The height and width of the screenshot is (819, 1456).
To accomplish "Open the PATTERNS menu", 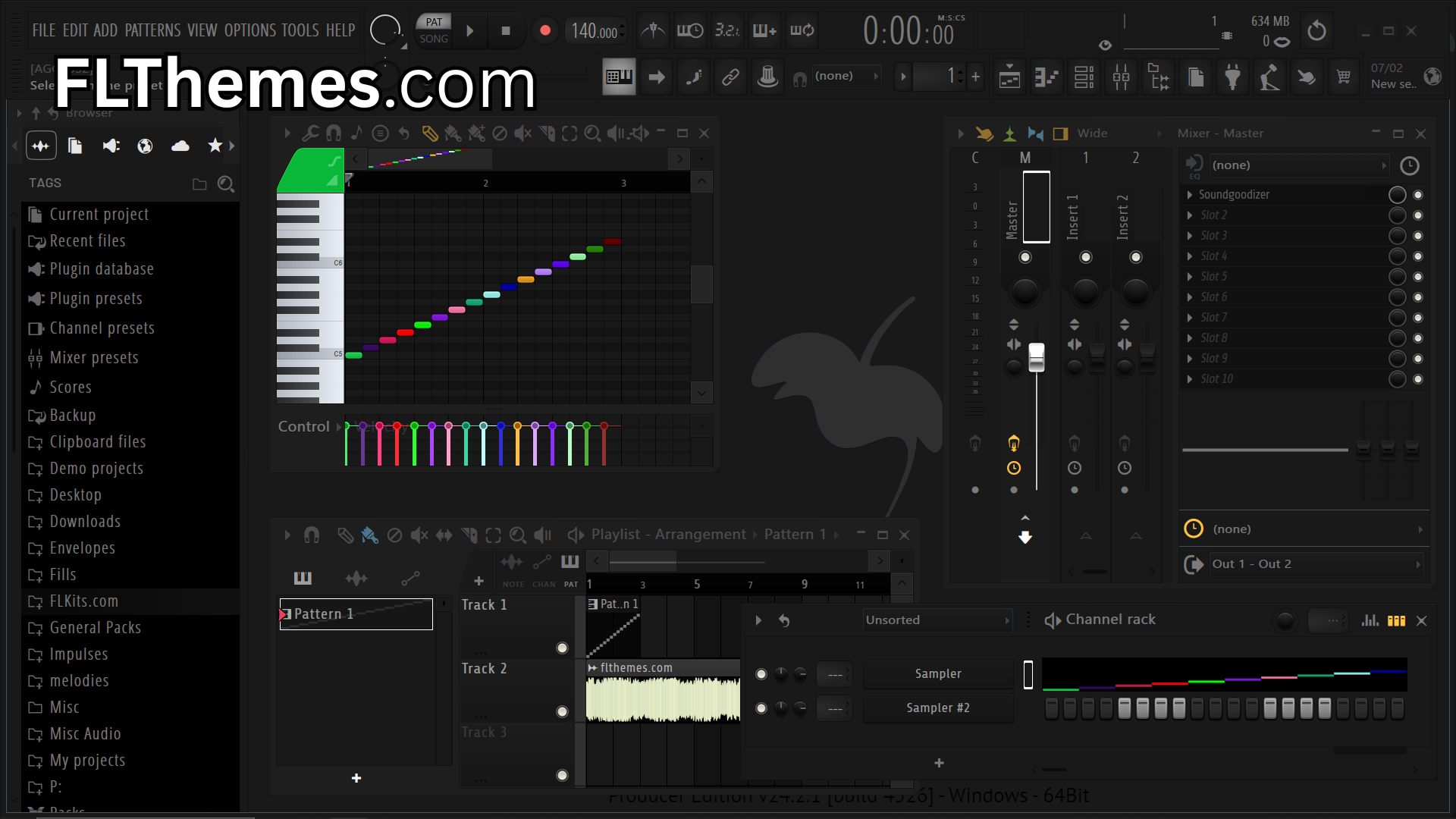I will [x=152, y=30].
